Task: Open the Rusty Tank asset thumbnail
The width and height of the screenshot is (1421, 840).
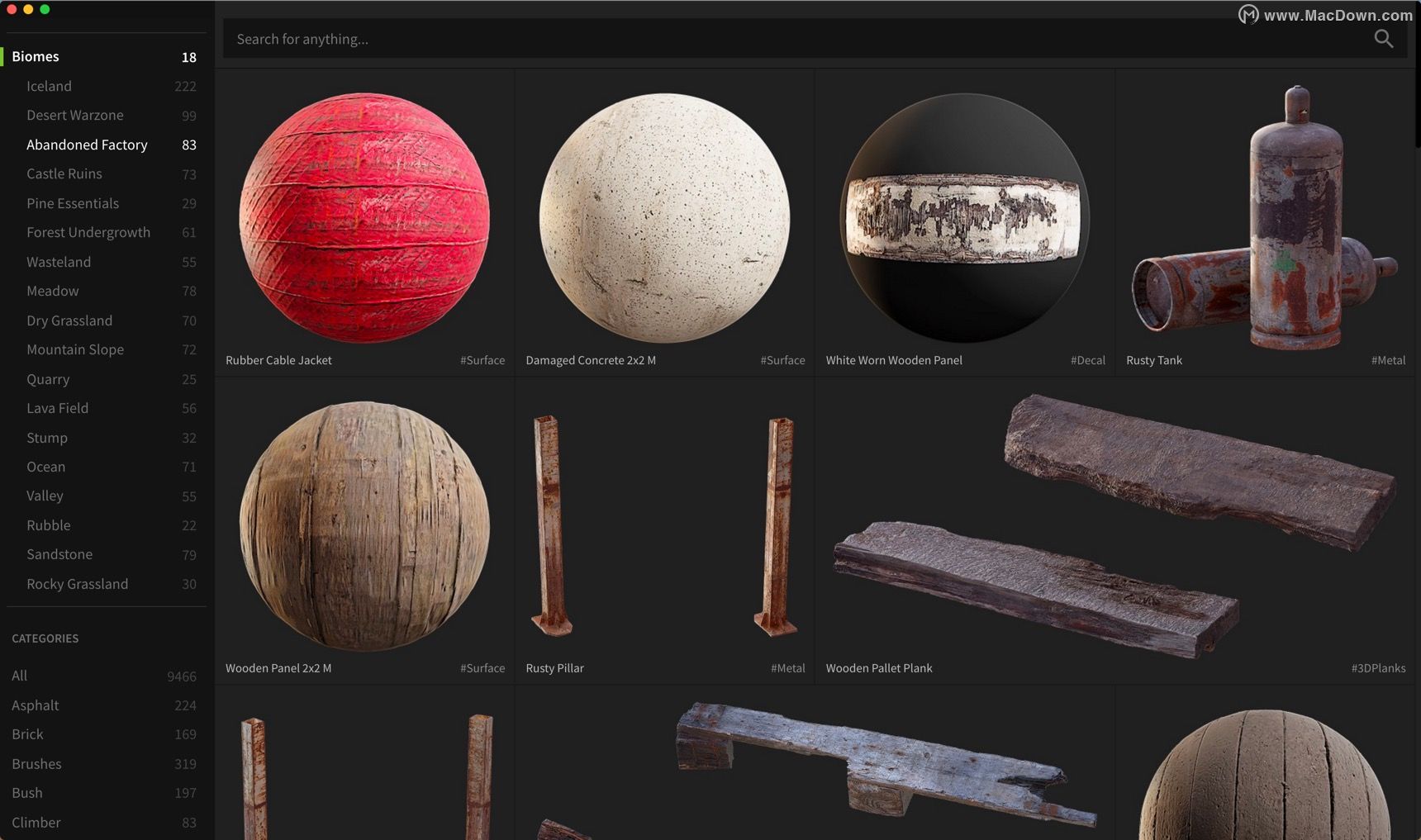Action: pyautogui.click(x=1264, y=217)
